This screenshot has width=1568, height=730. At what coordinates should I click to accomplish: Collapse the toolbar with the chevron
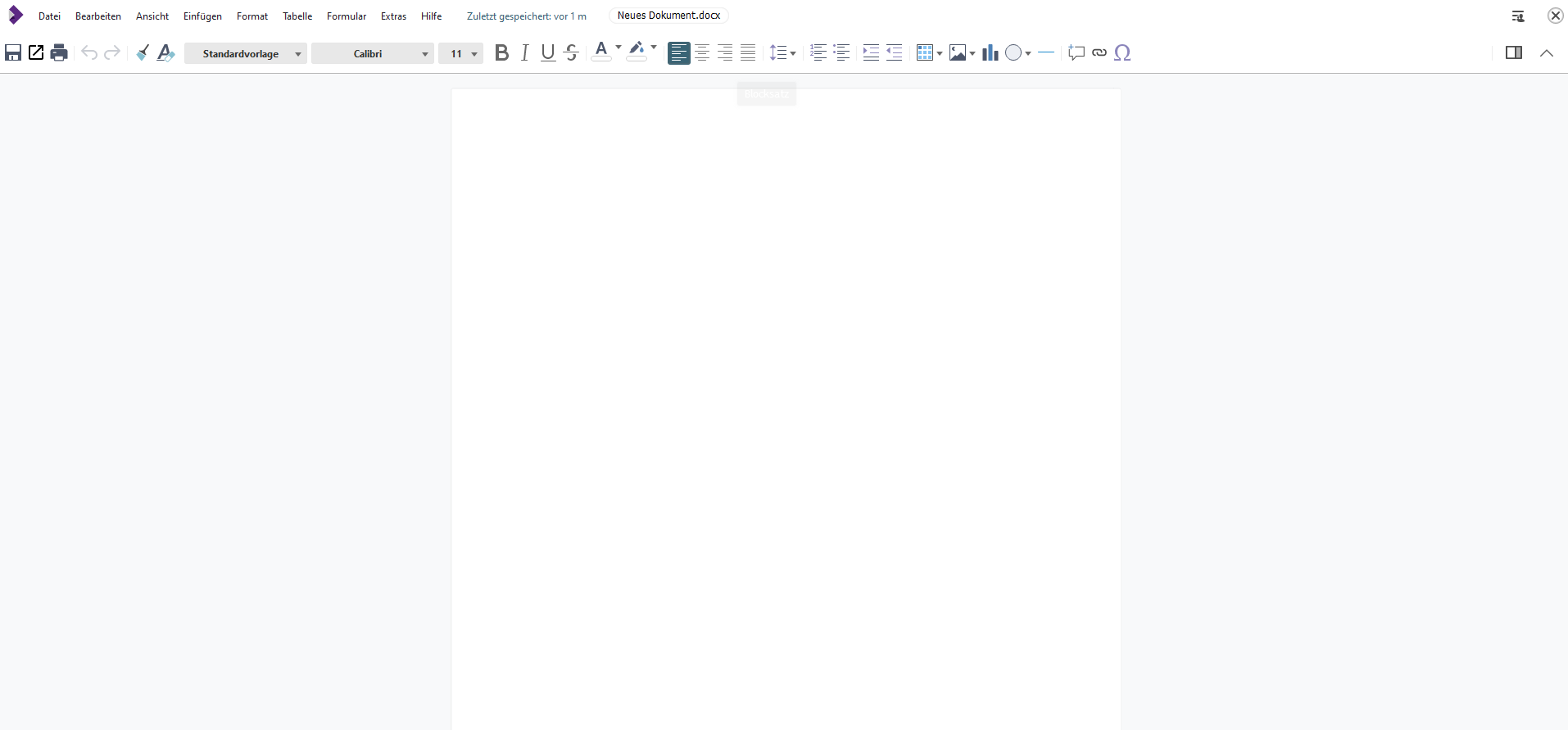click(x=1547, y=53)
